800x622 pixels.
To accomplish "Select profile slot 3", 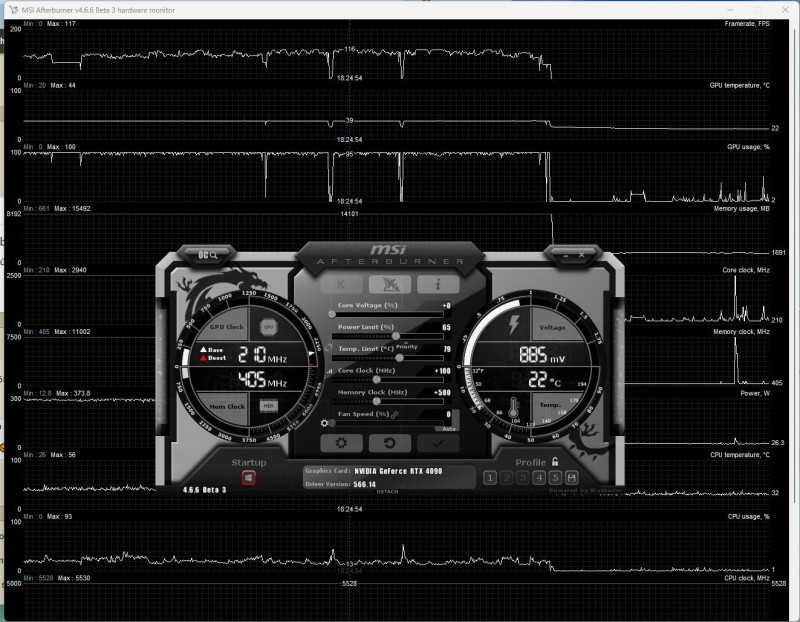I will (522, 478).
